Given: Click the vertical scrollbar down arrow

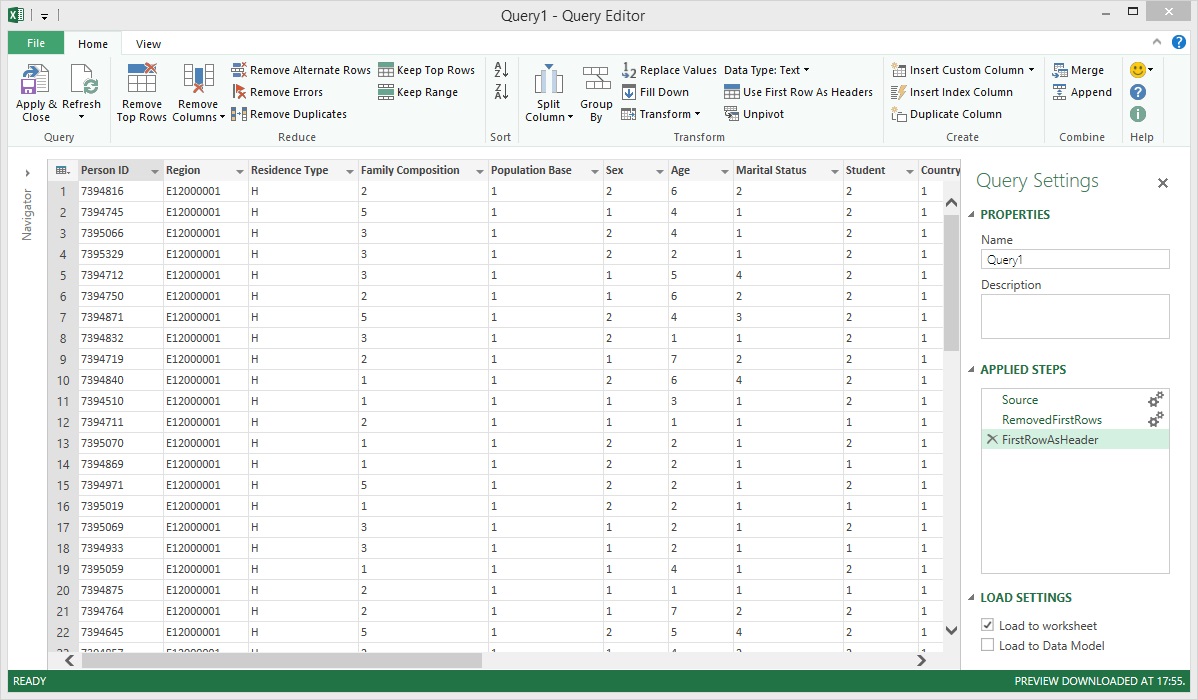Looking at the screenshot, I should 951,630.
